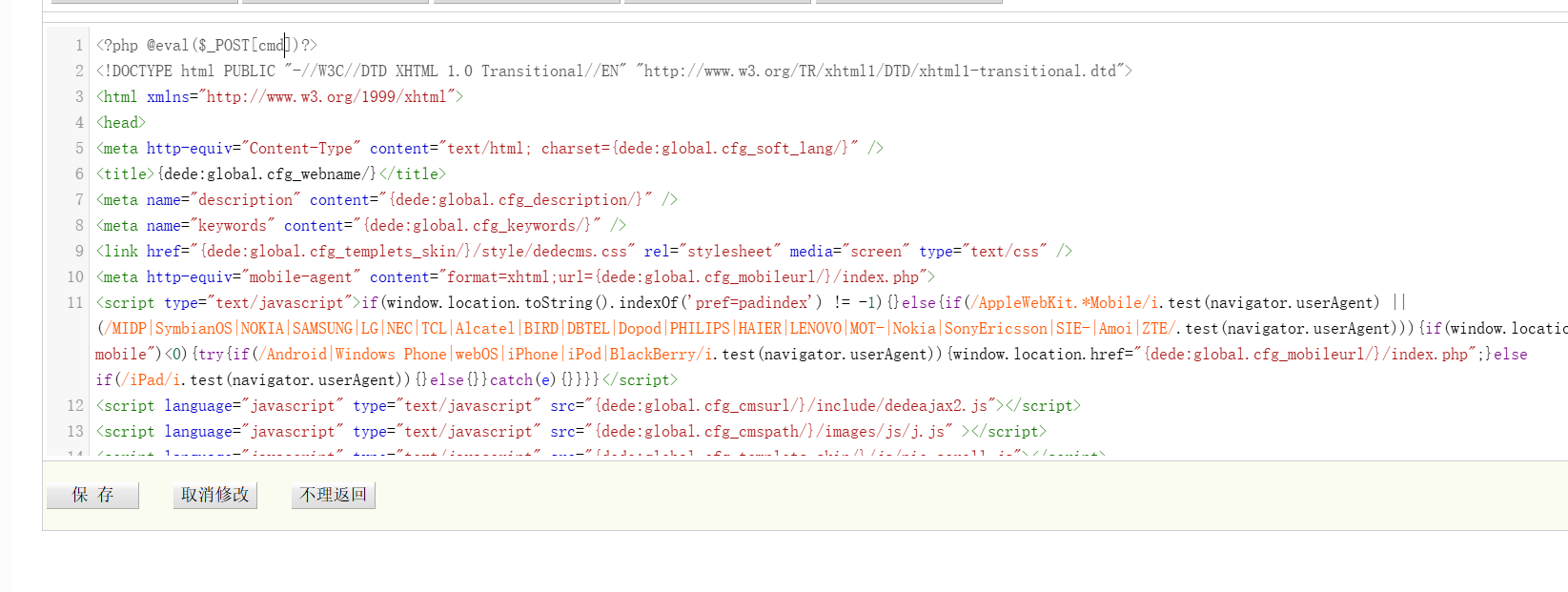This screenshot has height=592, width=1568.
Task: Click the Content-Type meta tag line
Action: pyautogui.click(x=490, y=148)
